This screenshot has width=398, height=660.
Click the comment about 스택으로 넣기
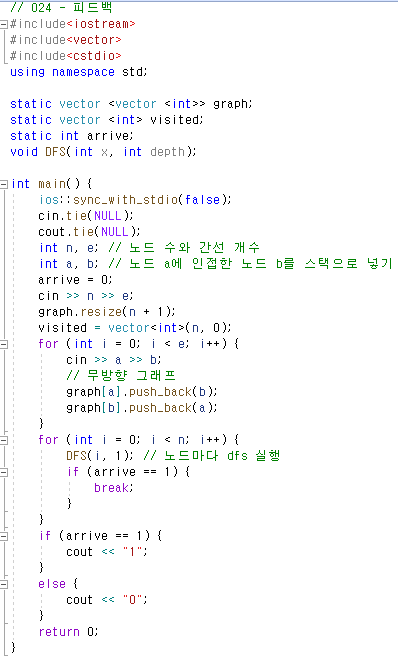point(250,263)
